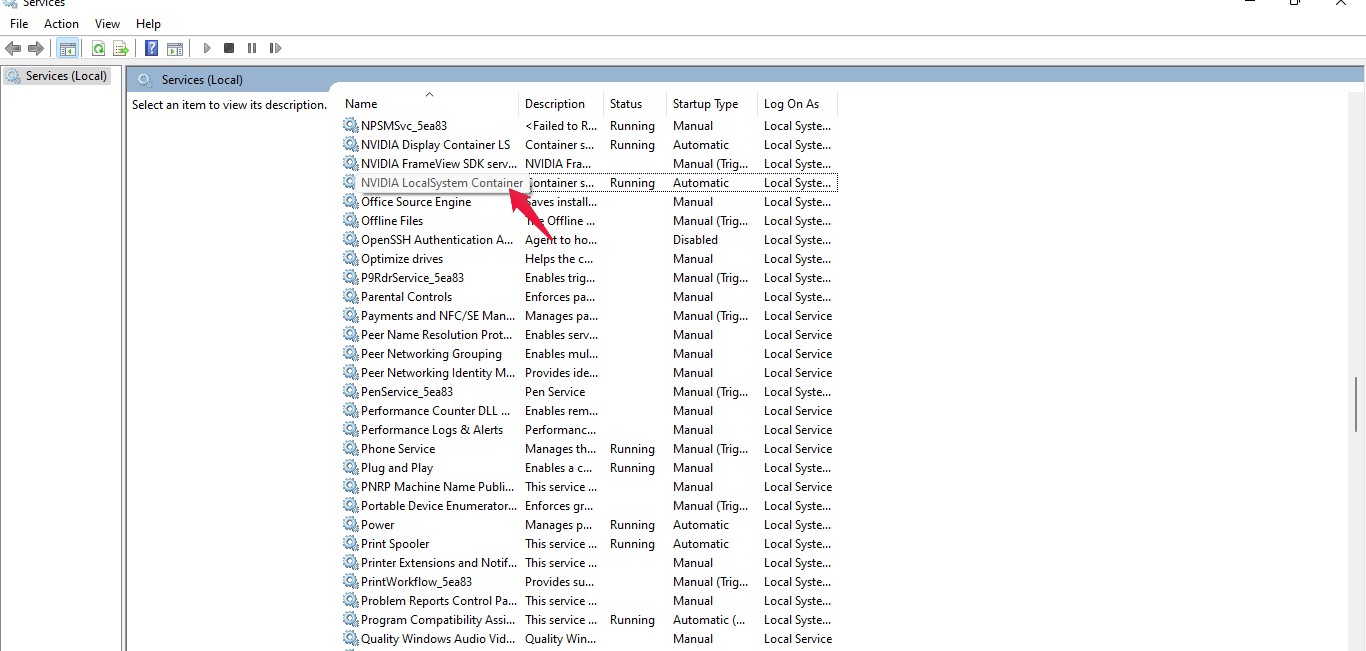Screen dimensions: 1366x651
Task: Click the gear icon beside Power service
Action: (350, 525)
